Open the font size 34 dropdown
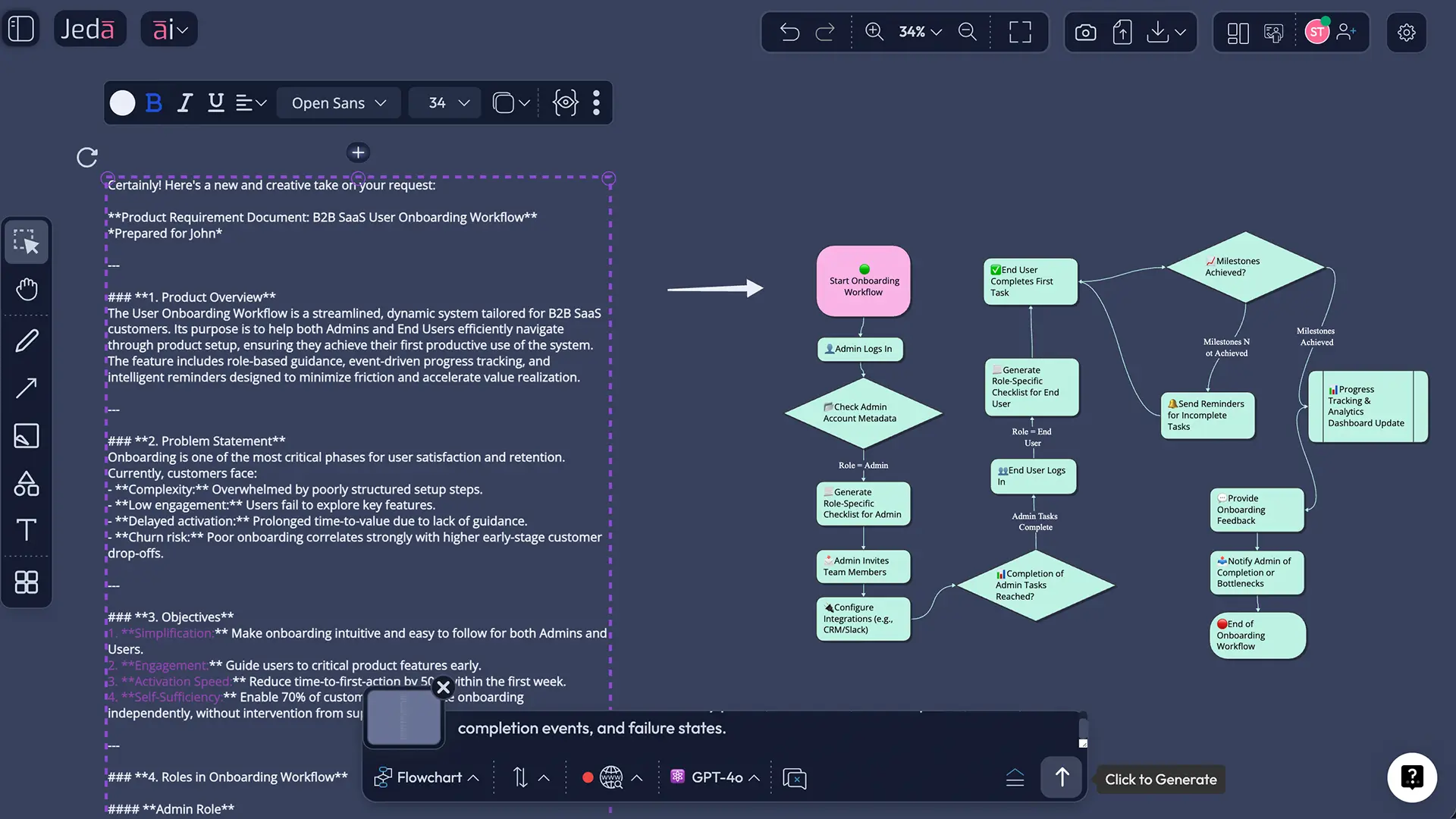 click(x=446, y=103)
